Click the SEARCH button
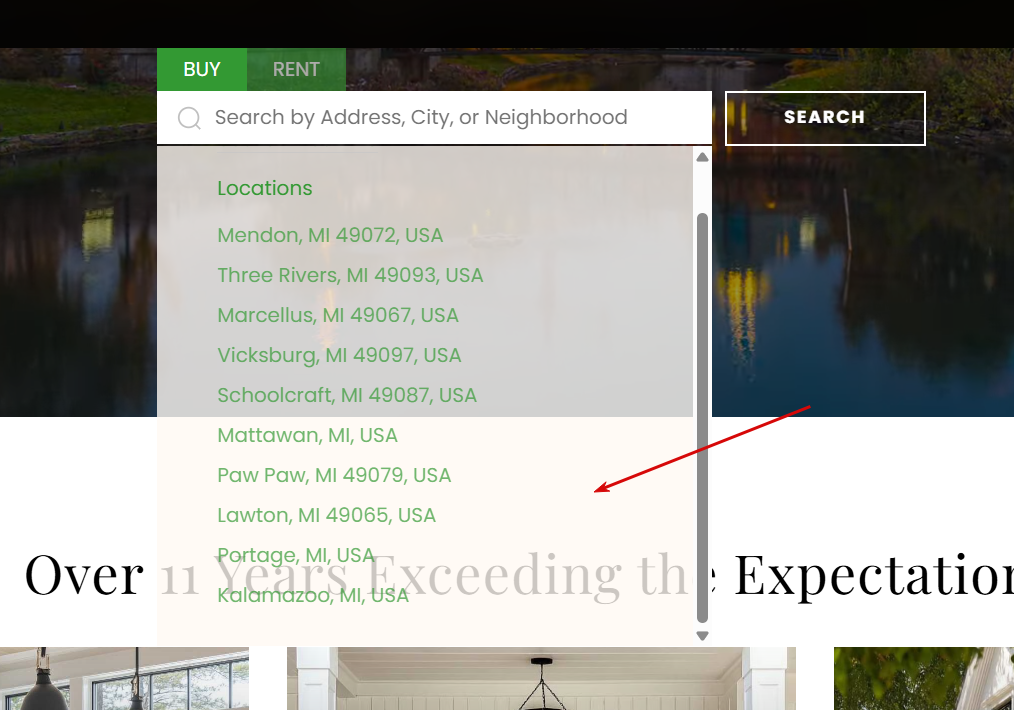1014x710 pixels. [x=825, y=118]
